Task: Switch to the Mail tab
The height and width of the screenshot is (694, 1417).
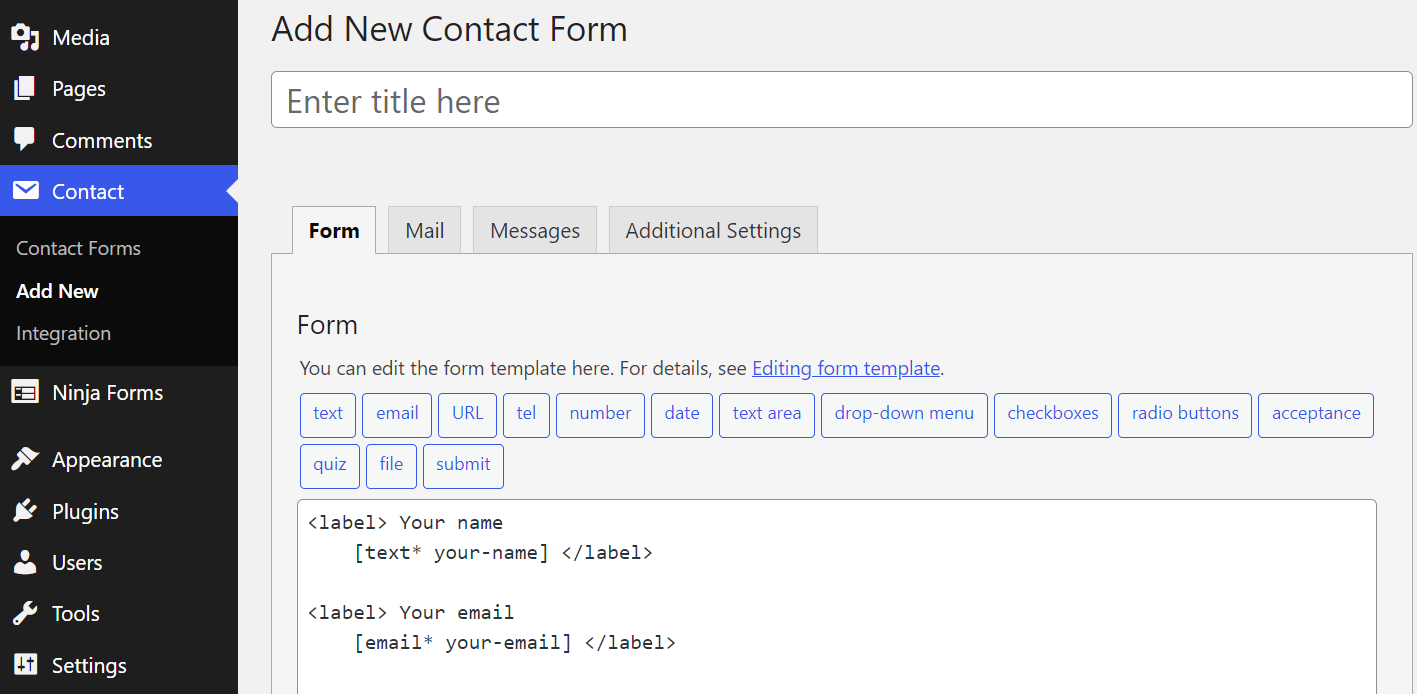Action: [424, 231]
